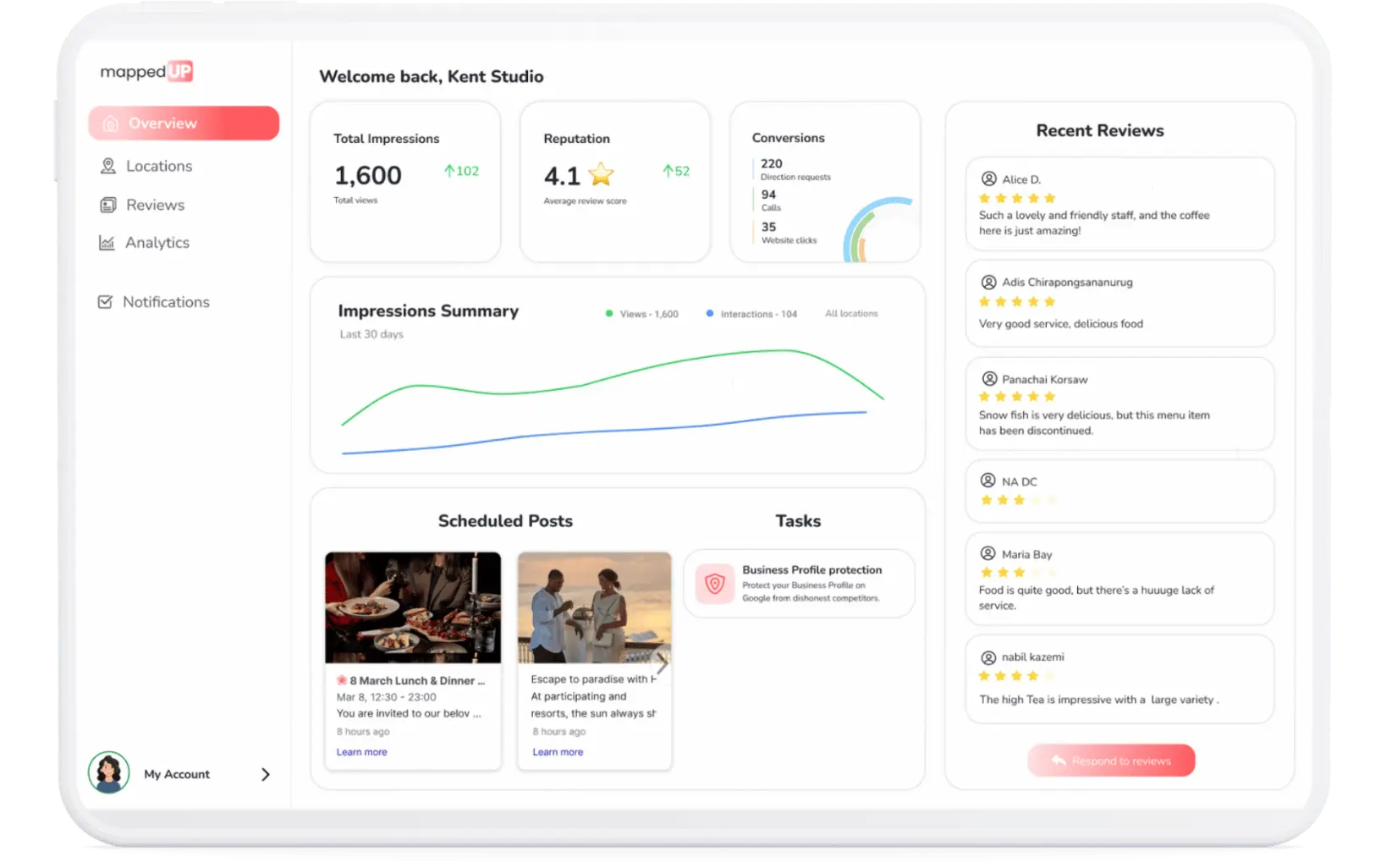Viewport: 1386px width, 868px height.
Task: Click the profile icon next to Adis Chirapongsananurug
Action: pos(988,282)
